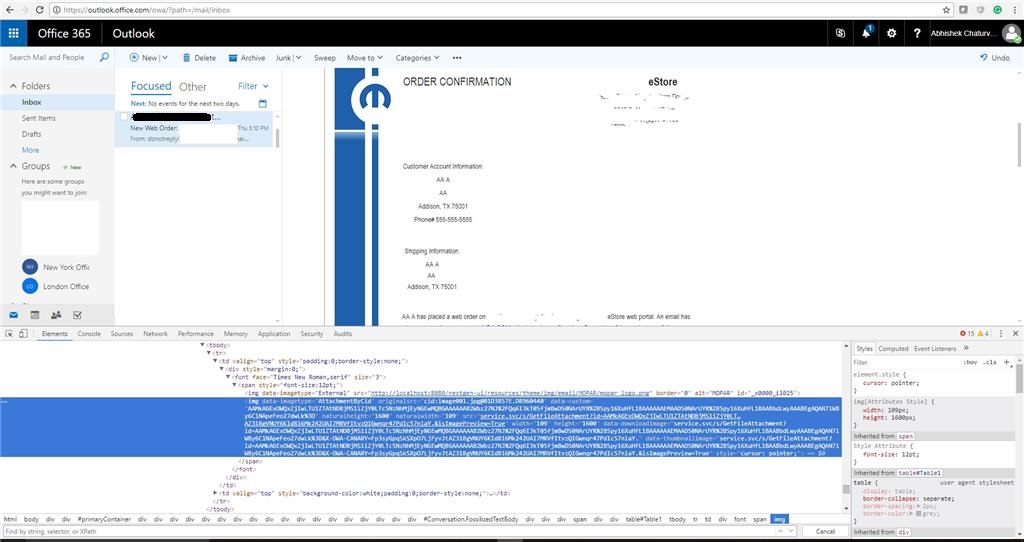Reload the page

click(39, 10)
